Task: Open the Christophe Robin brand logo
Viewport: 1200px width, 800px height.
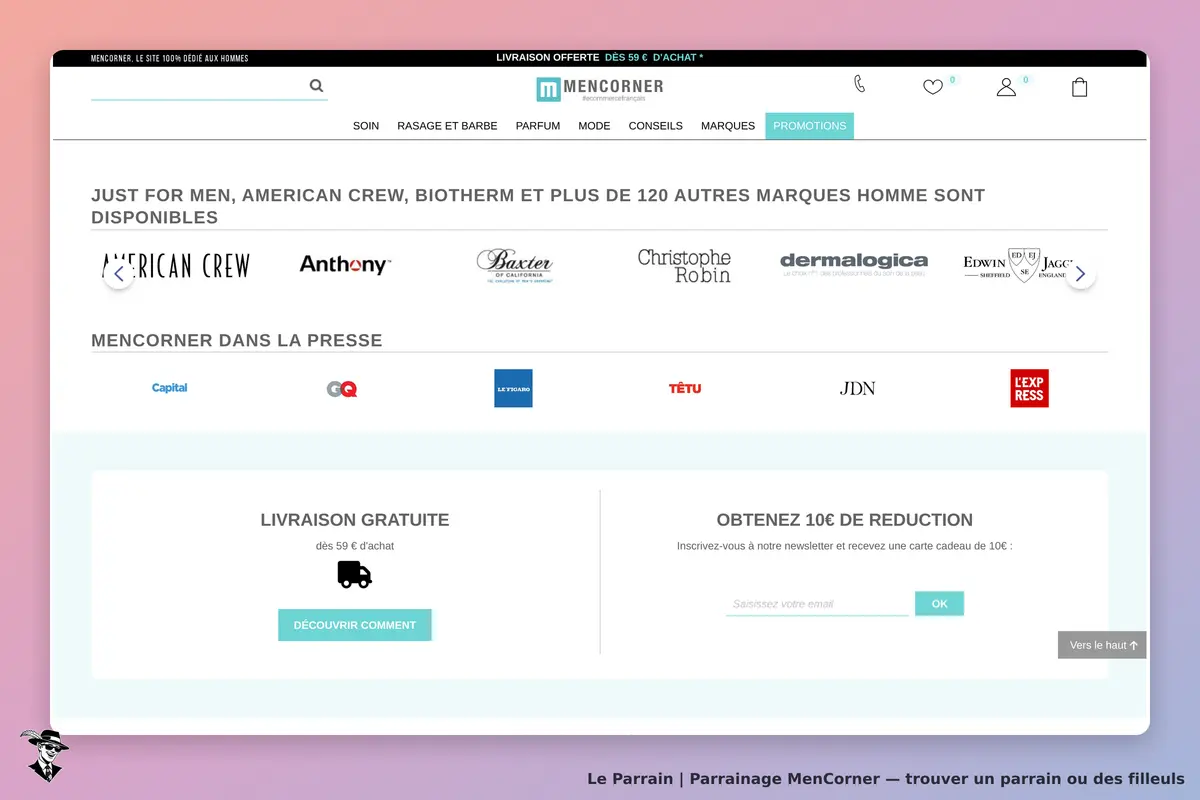Action: pyautogui.click(x=684, y=266)
